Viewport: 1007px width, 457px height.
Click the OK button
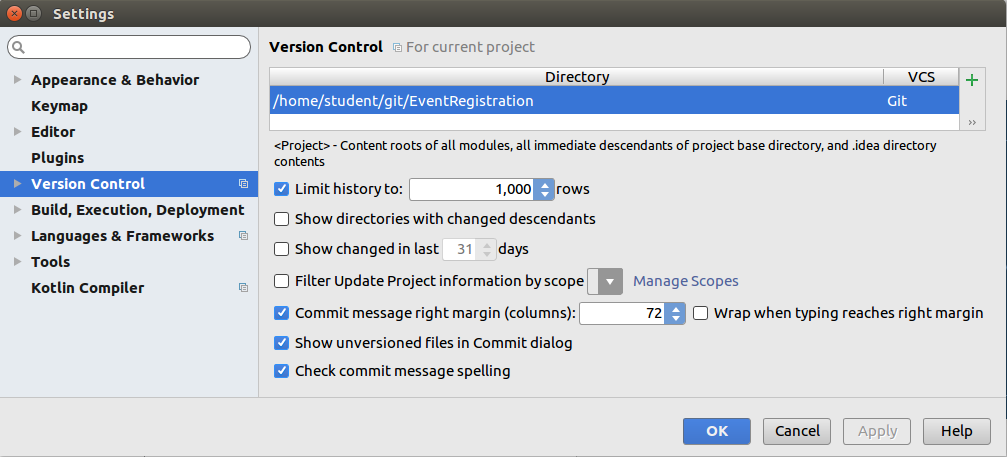(716, 431)
